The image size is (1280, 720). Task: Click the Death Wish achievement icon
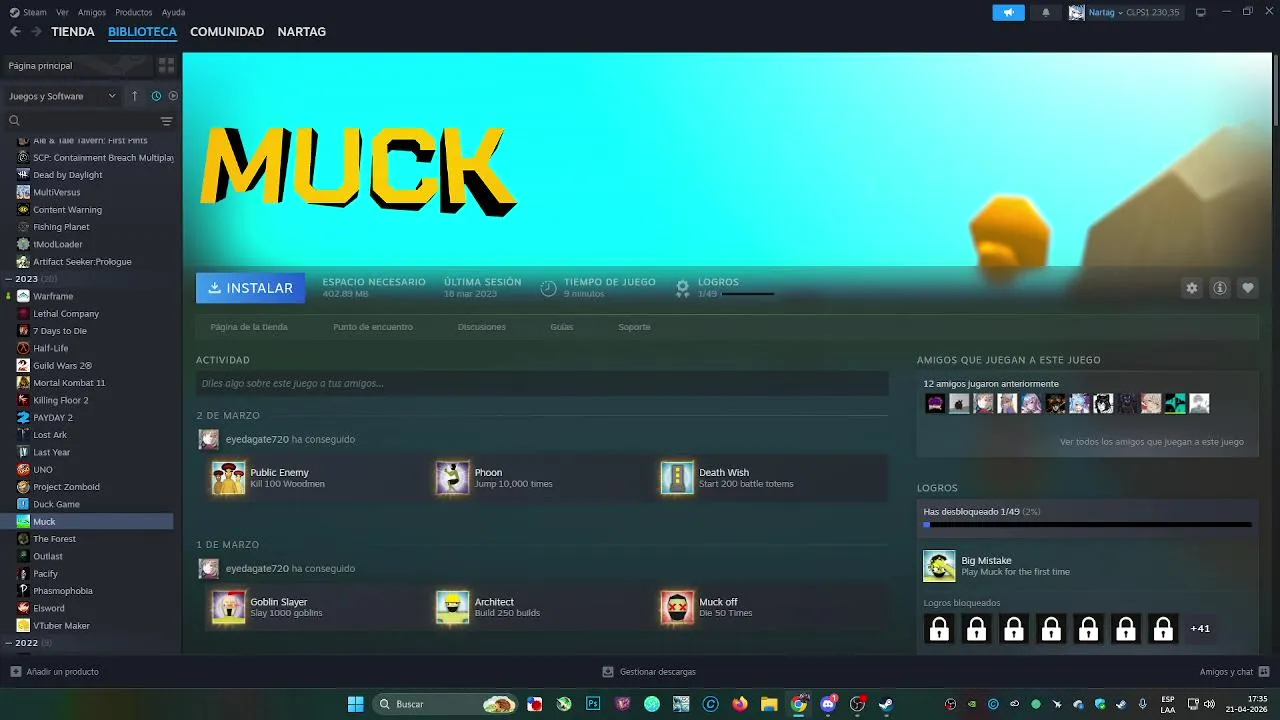[677, 478]
